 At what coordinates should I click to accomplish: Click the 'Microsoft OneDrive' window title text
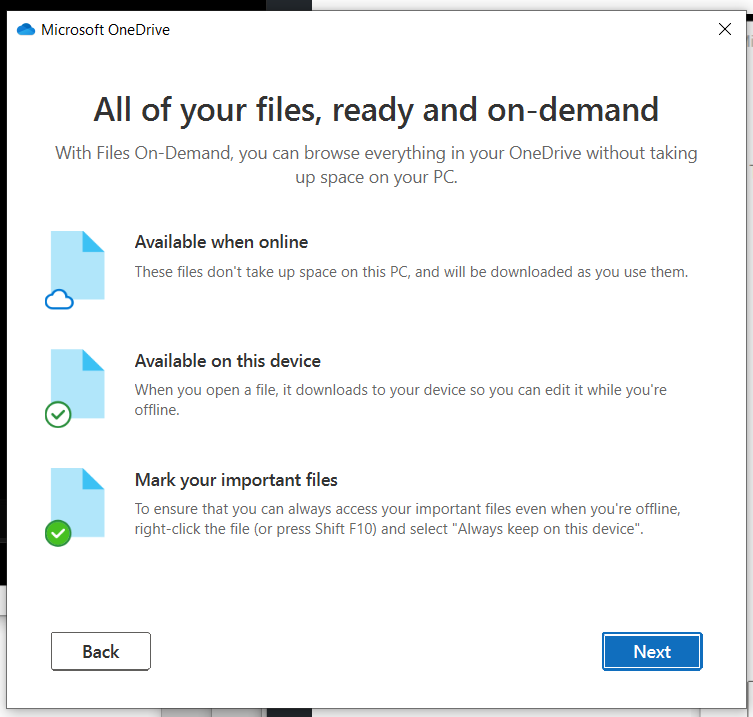pyautogui.click(x=105, y=30)
